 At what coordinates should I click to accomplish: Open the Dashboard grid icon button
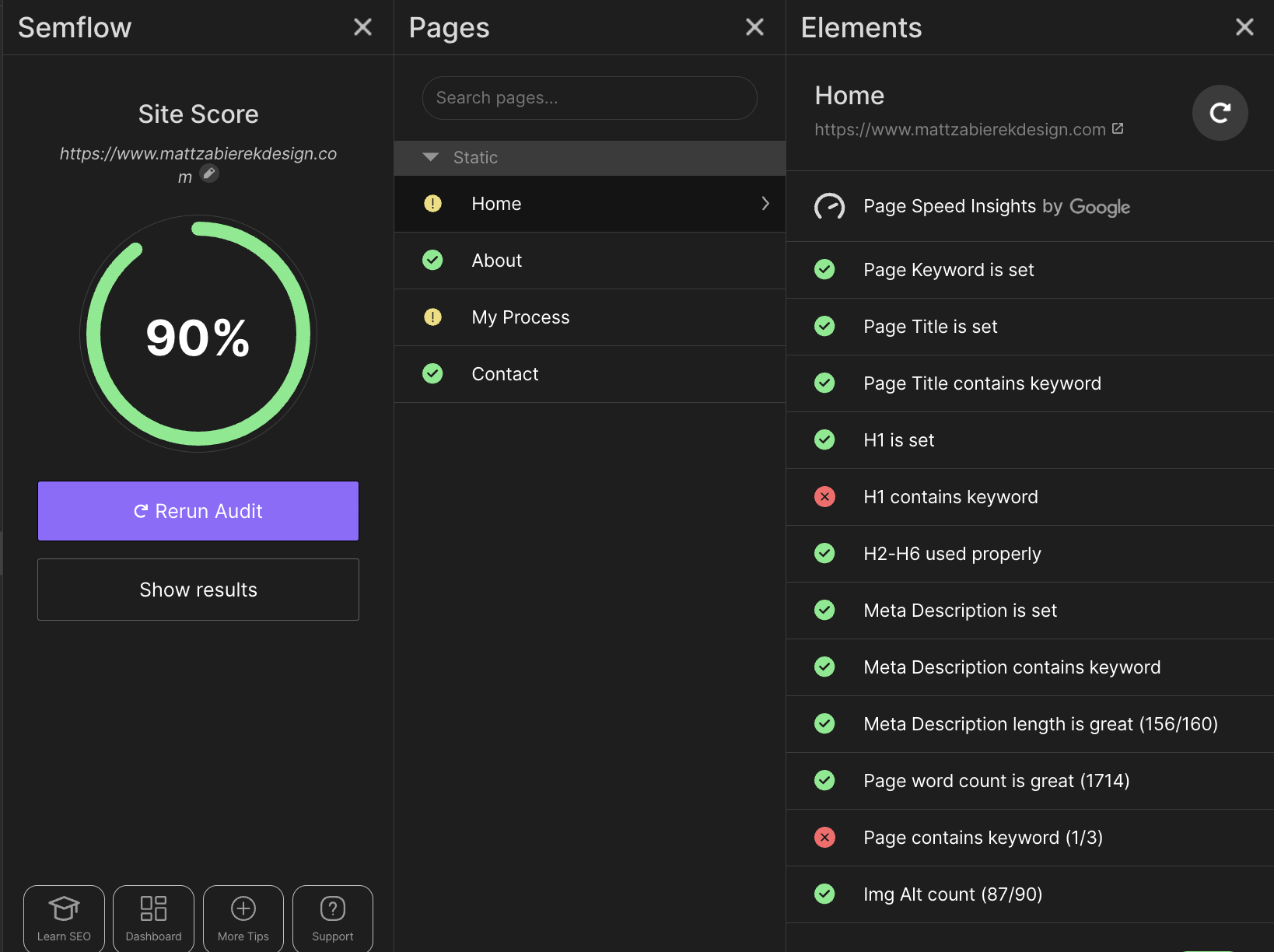point(153,919)
